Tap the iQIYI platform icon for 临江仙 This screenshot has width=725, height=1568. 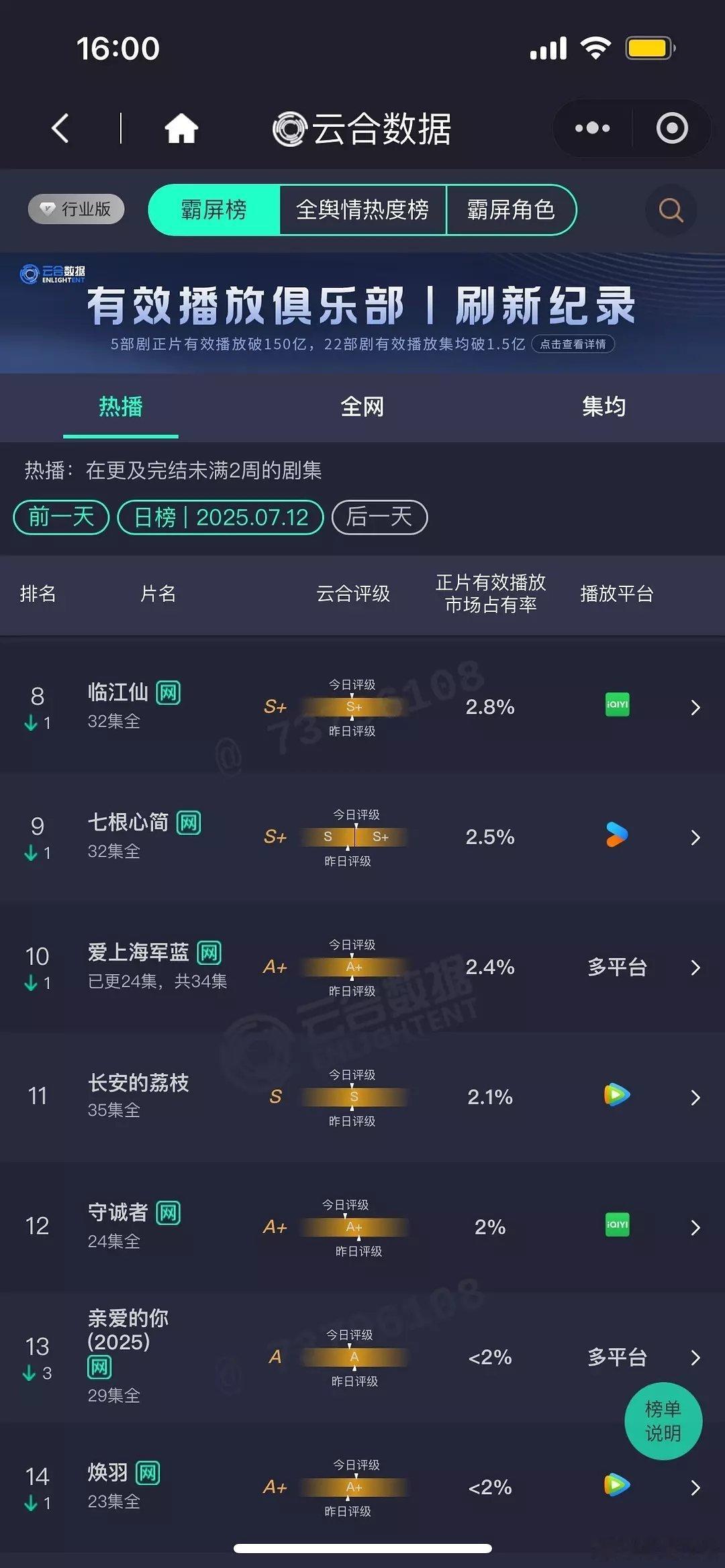pos(617,705)
